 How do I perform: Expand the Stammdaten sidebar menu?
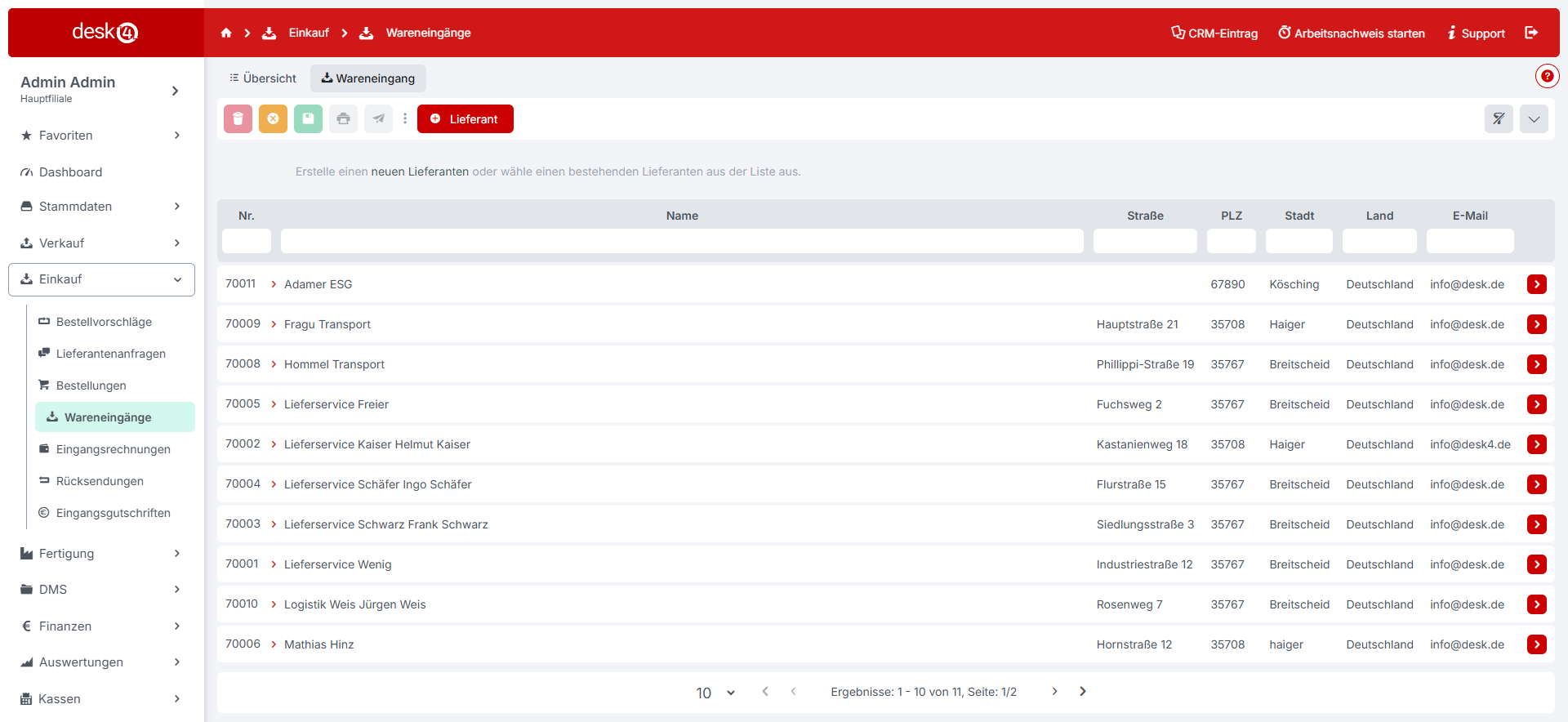(x=101, y=207)
